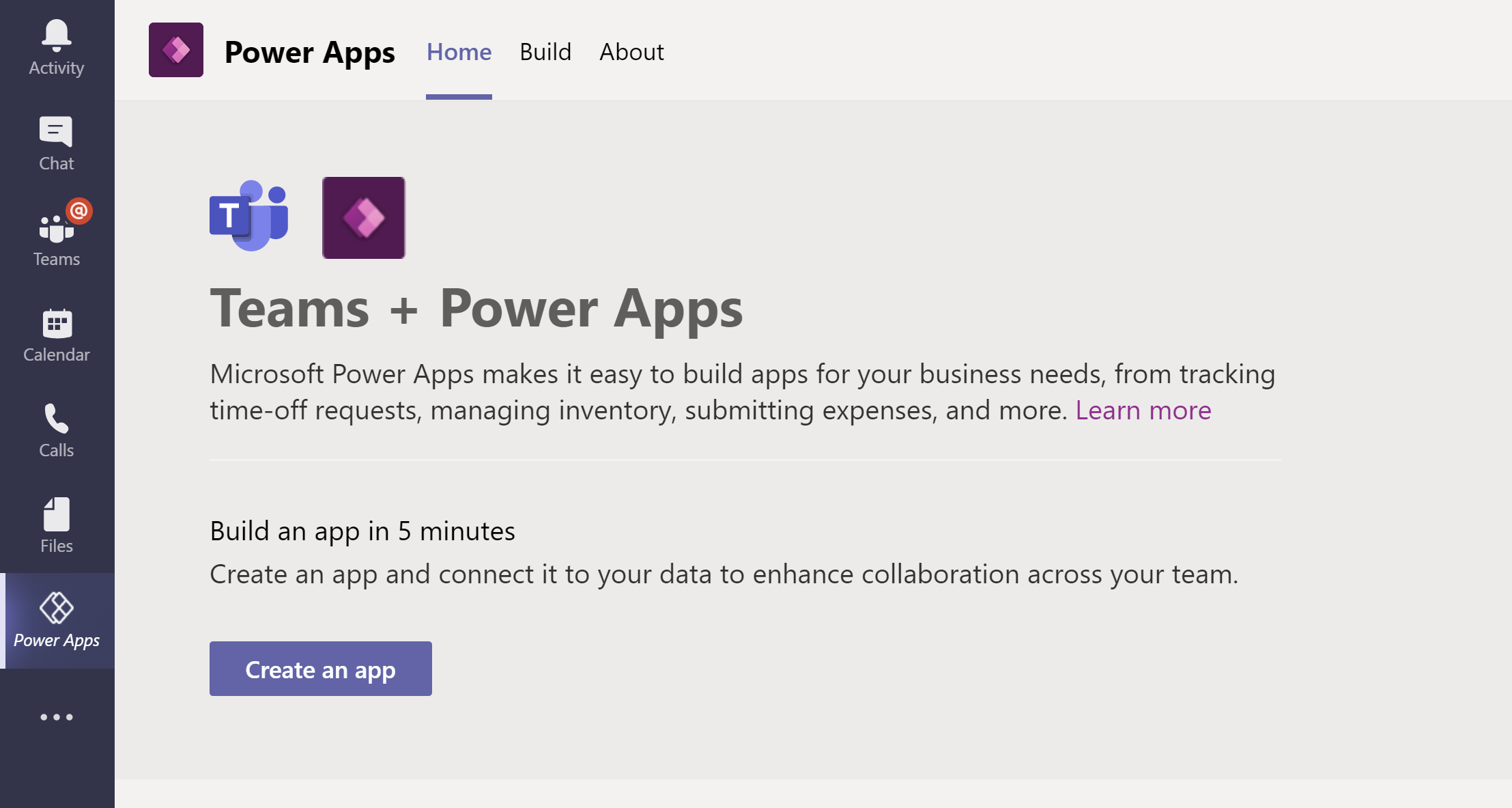The height and width of the screenshot is (808, 1512).
Task: Click the Create an app button
Action: [x=321, y=669]
